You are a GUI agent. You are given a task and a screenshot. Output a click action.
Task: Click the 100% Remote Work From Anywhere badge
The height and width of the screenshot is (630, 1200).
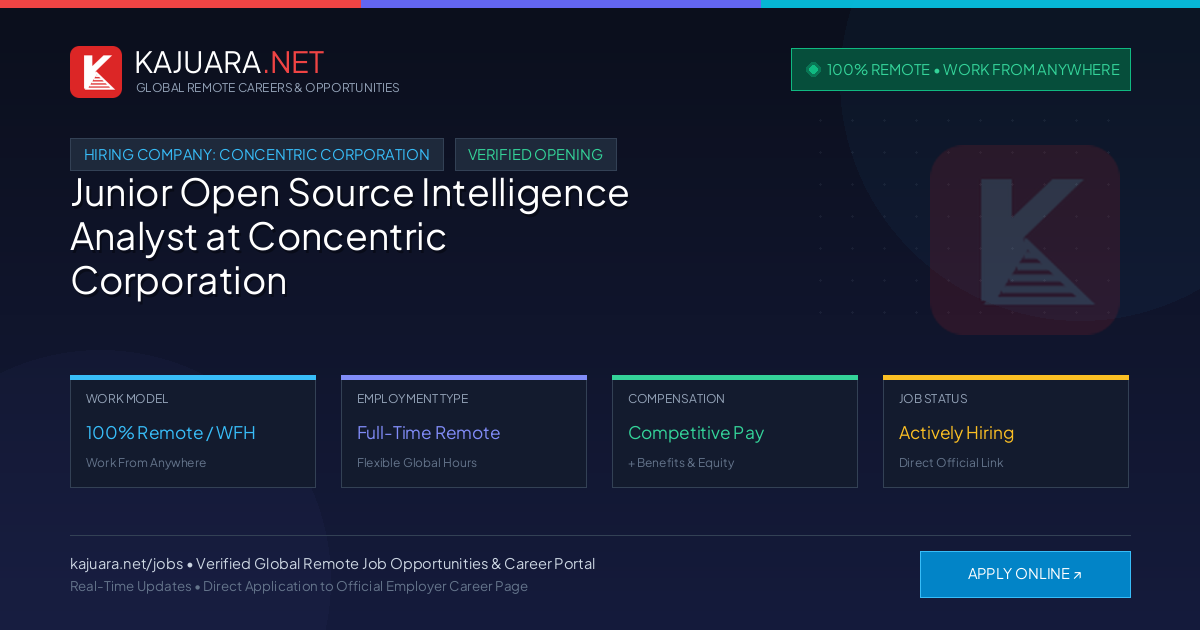coord(961,70)
